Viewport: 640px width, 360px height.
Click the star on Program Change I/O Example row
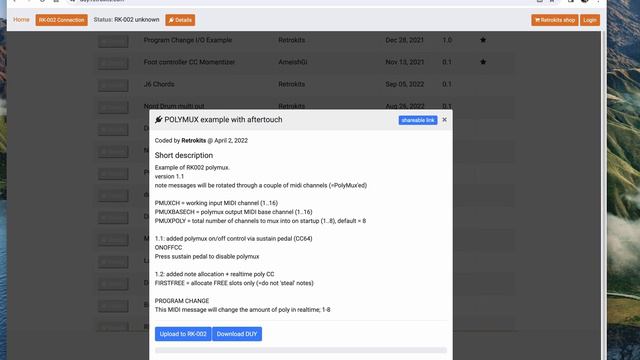click(x=483, y=40)
